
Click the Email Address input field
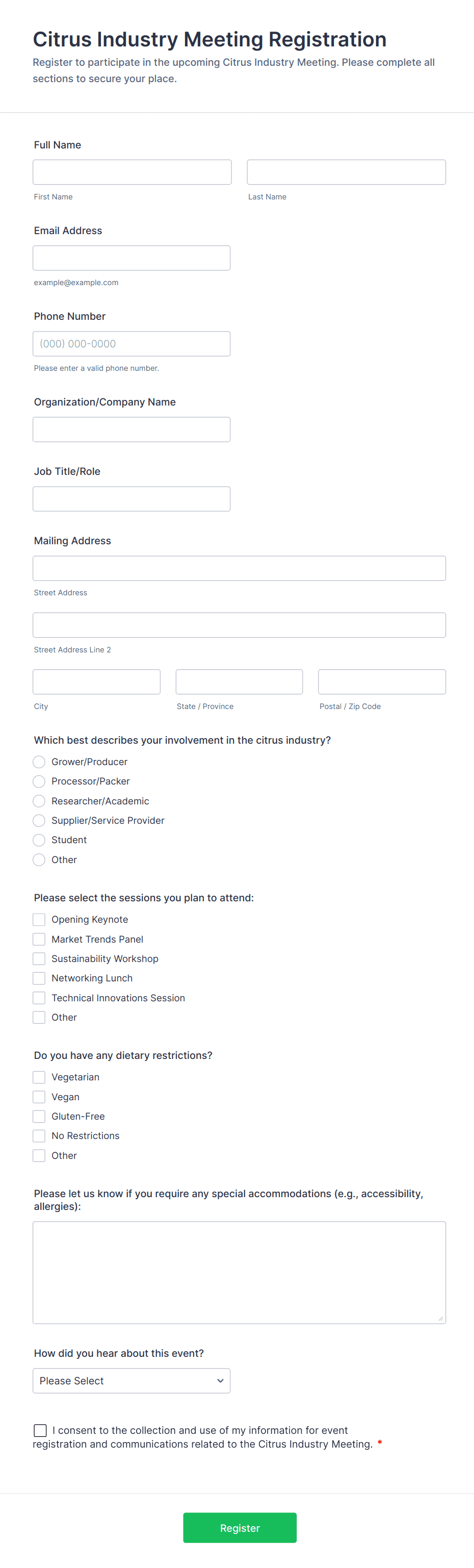(x=131, y=258)
